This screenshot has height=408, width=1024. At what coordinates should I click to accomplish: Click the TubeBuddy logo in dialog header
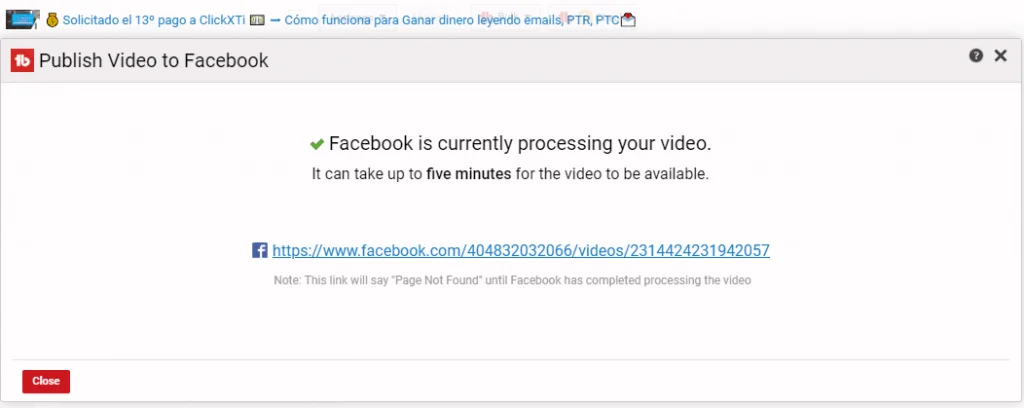tap(22, 61)
